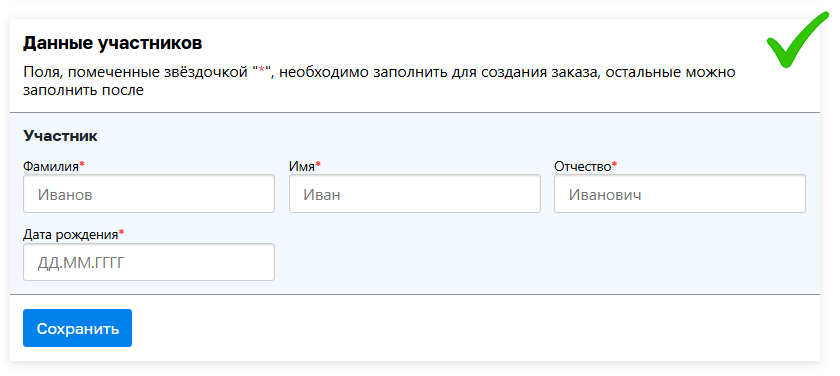Click the Отчество field label

coord(582,166)
